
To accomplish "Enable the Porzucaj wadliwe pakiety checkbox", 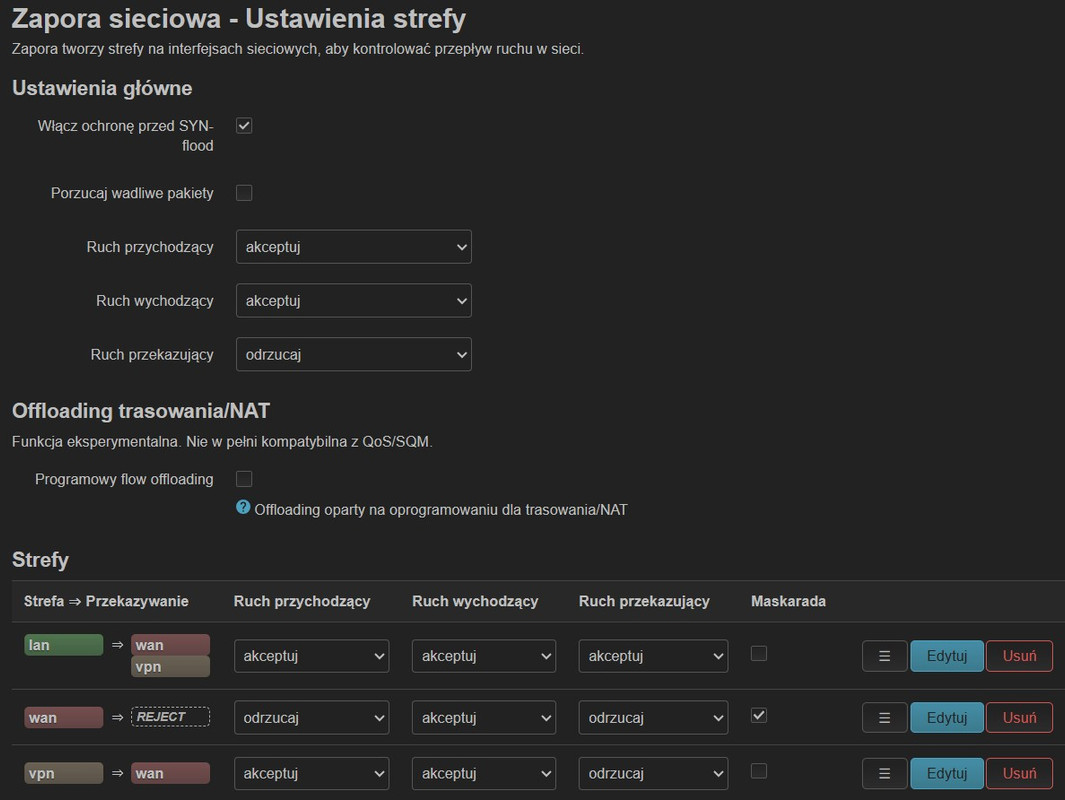I will pos(244,193).
